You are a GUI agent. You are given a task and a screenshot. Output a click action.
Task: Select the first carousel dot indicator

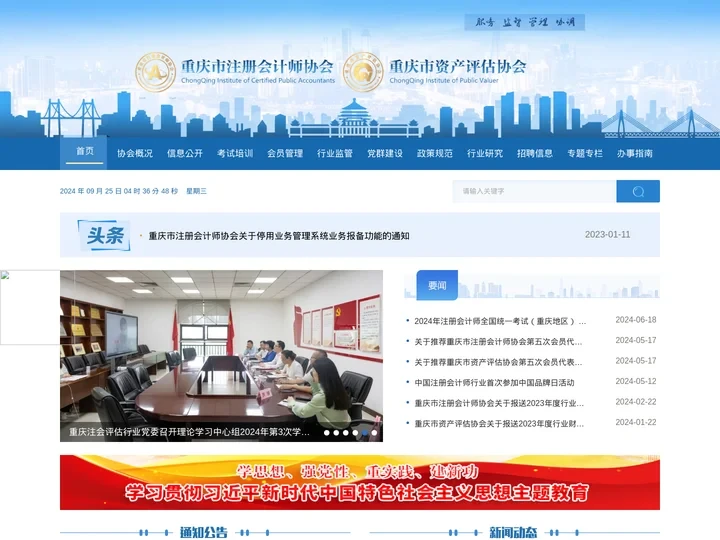click(326, 433)
